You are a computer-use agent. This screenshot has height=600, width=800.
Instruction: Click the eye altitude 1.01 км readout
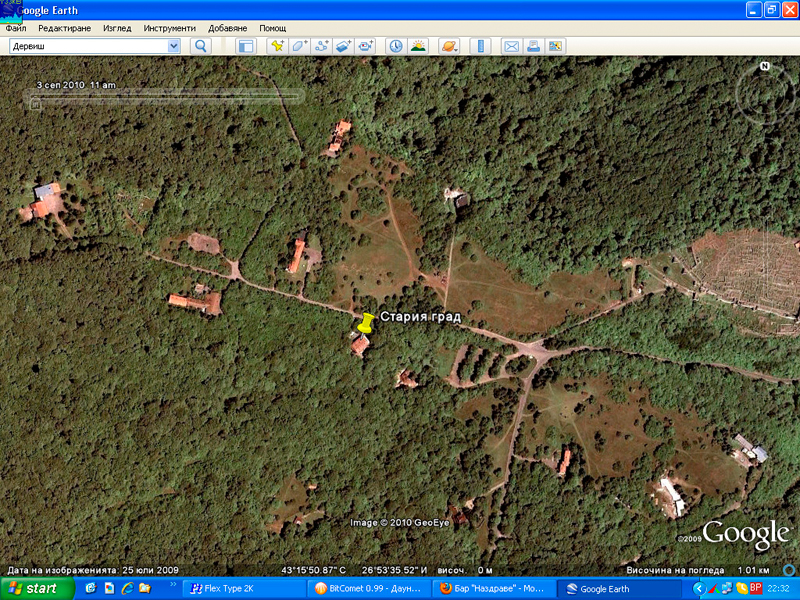754,570
